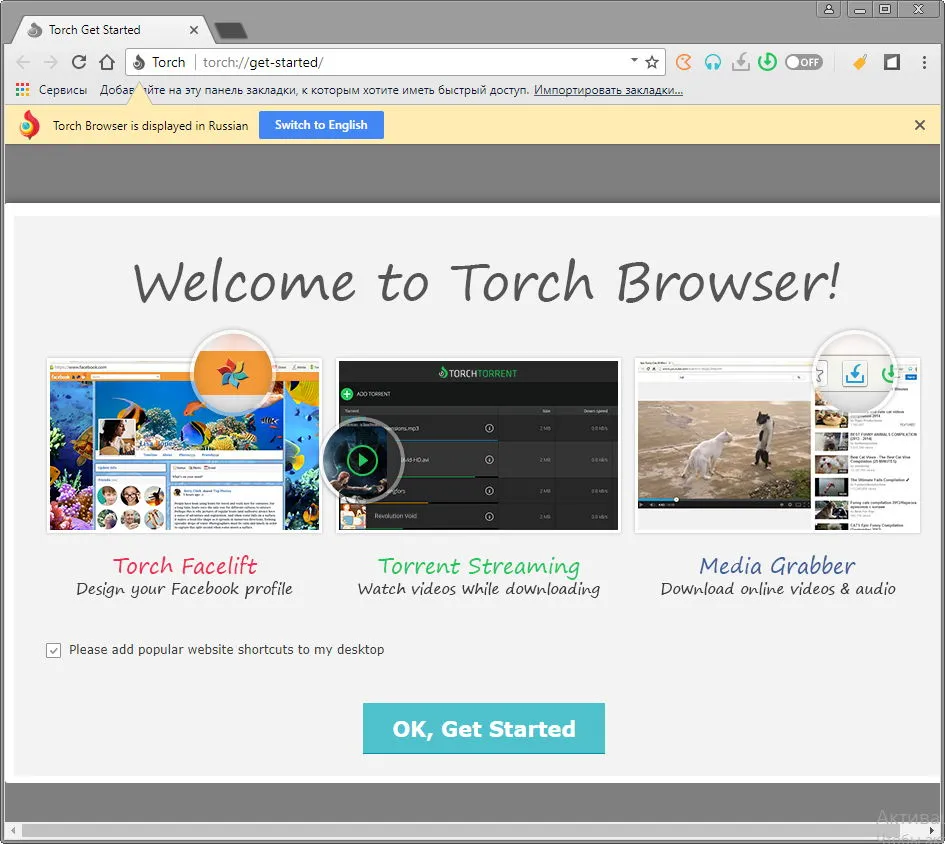
Task: Click the Switch to English button
Action: tap(321, 125)
